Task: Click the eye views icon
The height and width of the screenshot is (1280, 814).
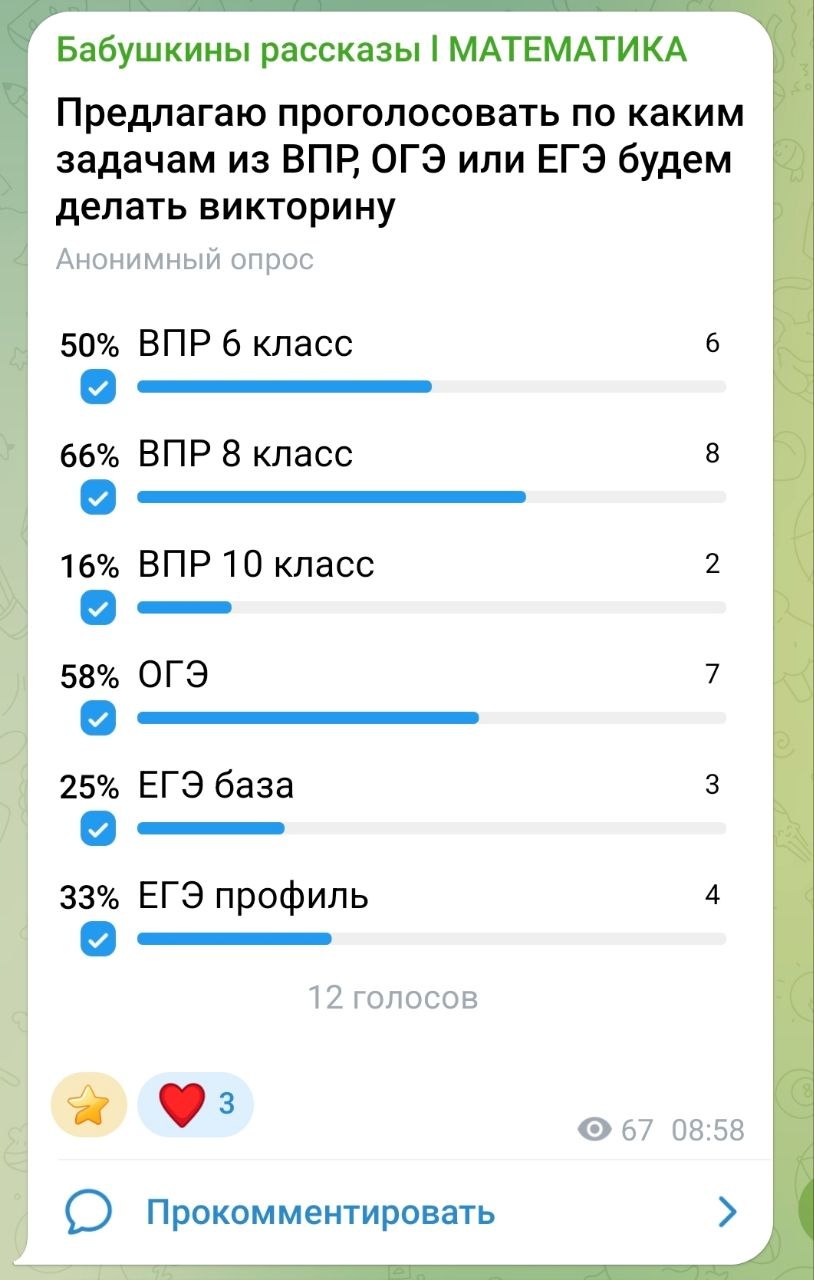Action: [596, 1130]
